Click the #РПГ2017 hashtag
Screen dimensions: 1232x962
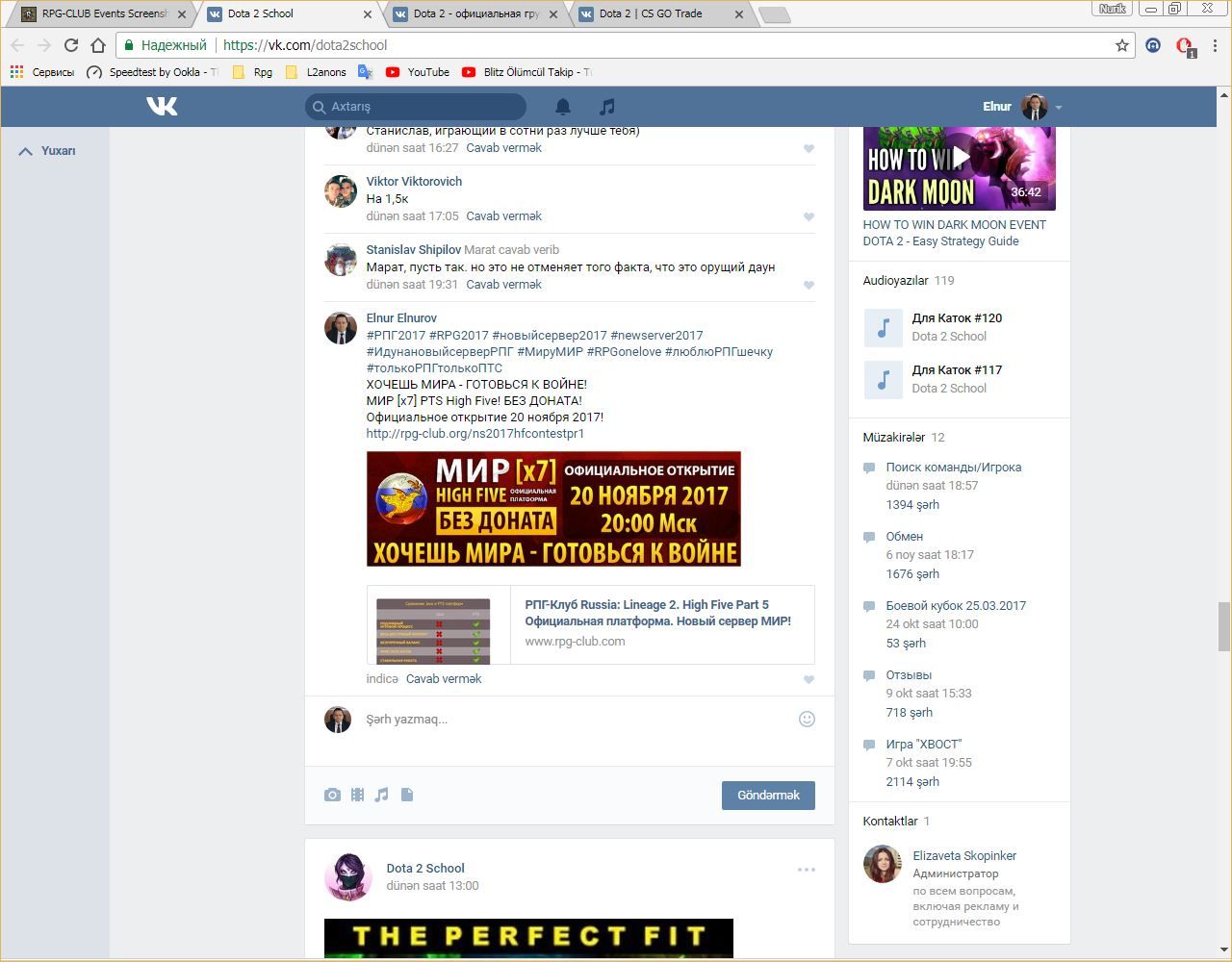pos(396,336)
